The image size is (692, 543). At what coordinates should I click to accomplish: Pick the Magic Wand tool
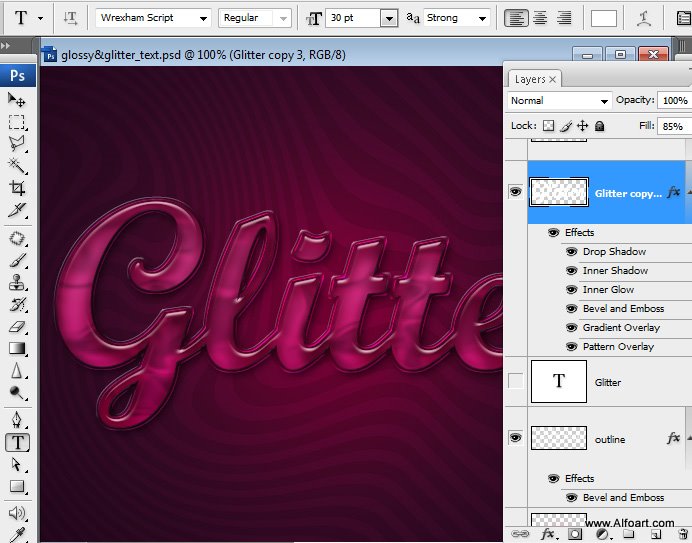pos(17,165)
